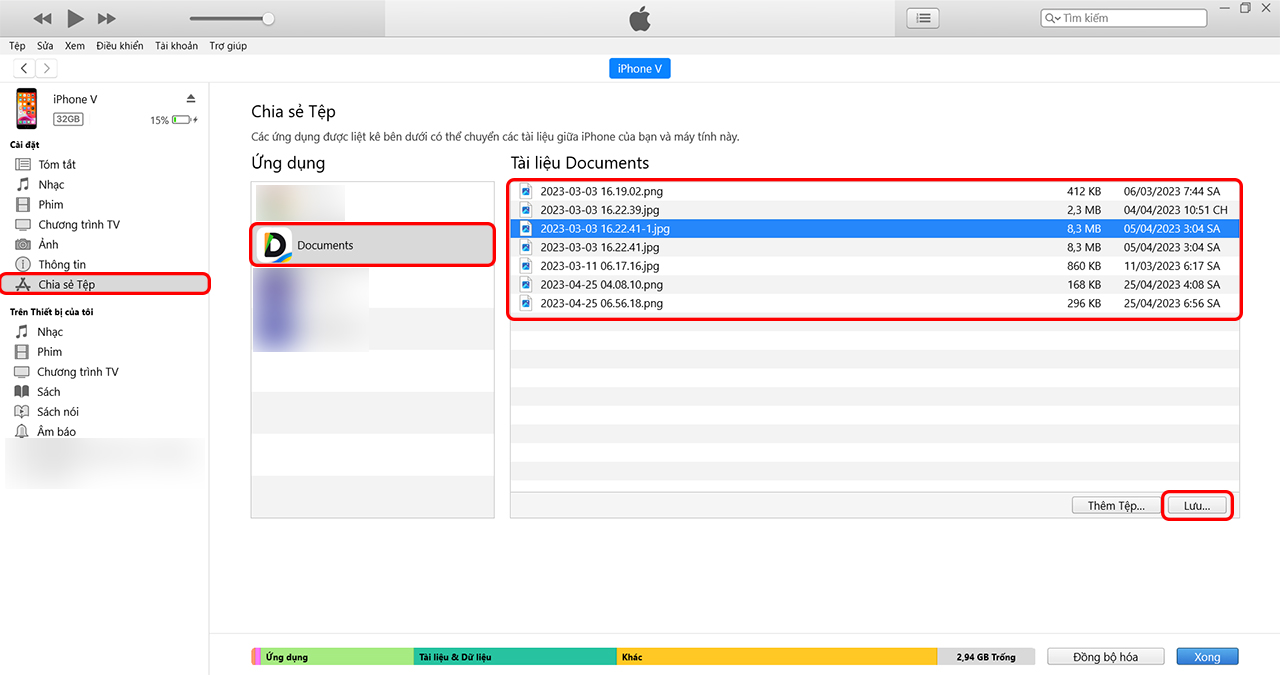Go back with the left arrow
This screenshot has height=675, width=1280.
(24, 68)
